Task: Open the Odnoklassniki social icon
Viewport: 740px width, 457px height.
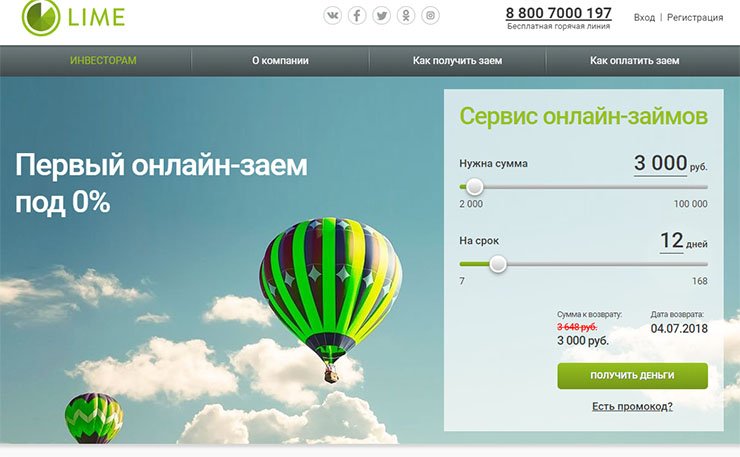Action: (x=406, y=16)
